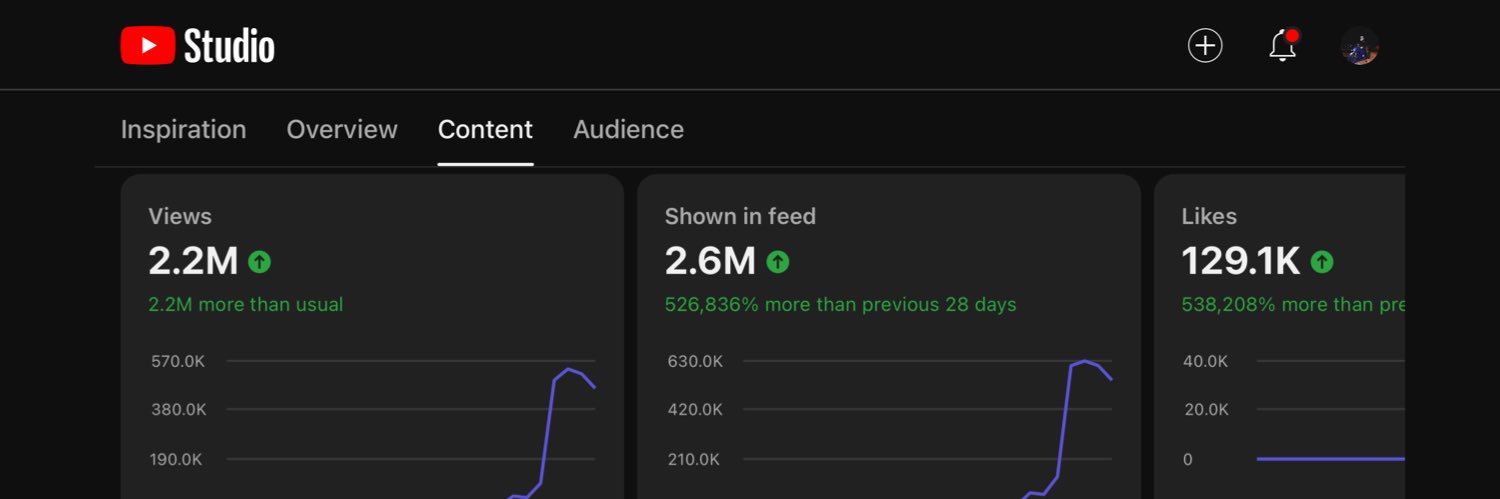This screenshot has width=1500, height=499.
Task: Click the 210.0K axis label
Action: coord(694,460)
